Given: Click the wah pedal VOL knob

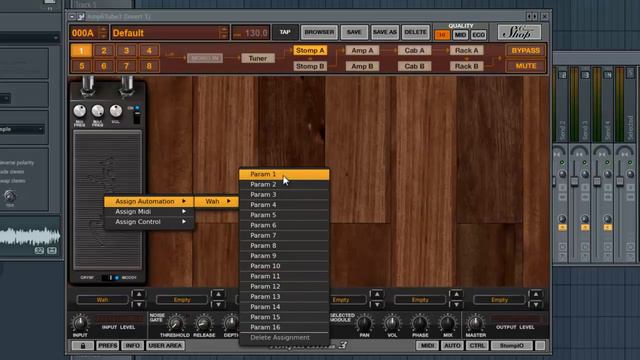Looking at the screenshot, I should [x=116, y=111].
